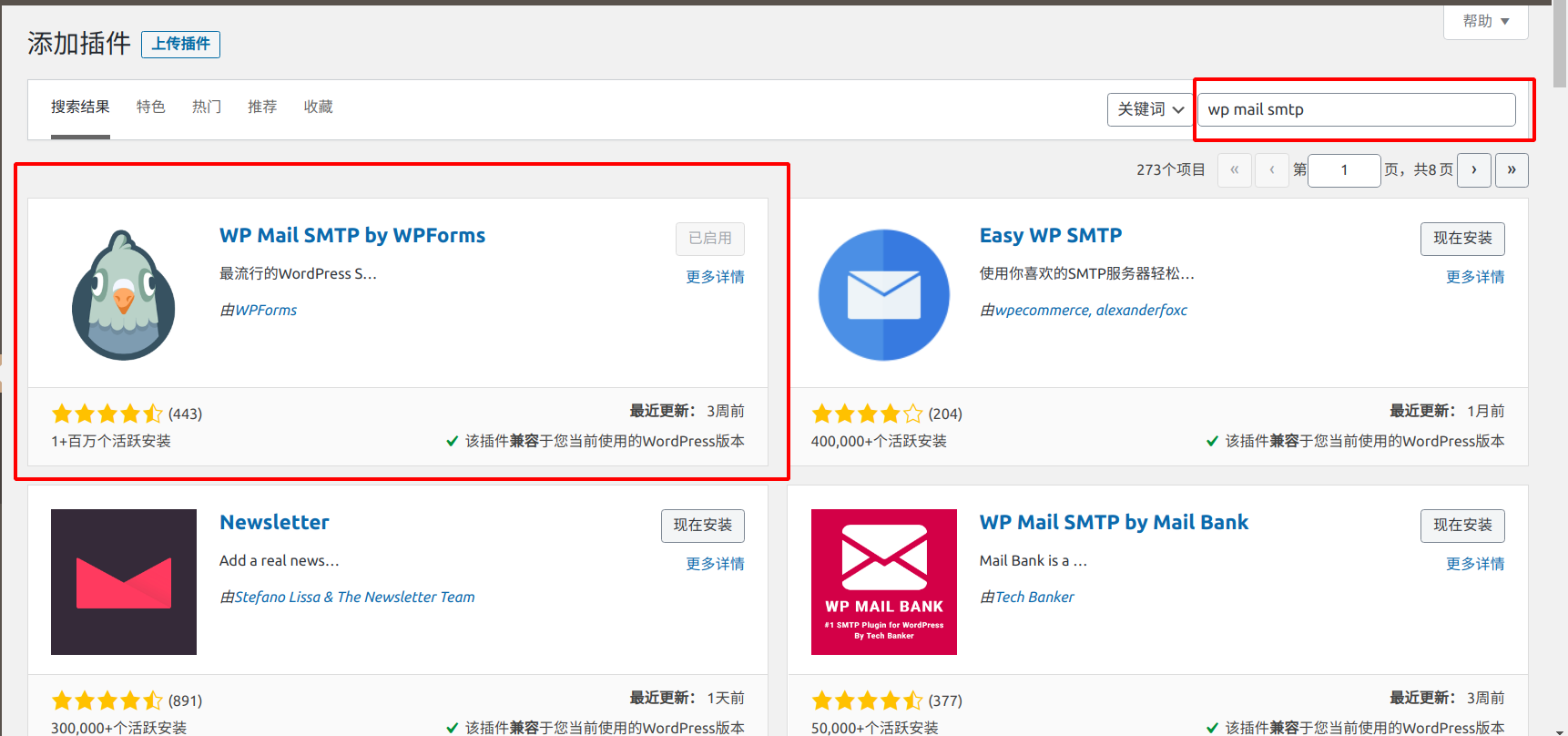This screenshot has height=736, width=1568.
Task: Click 现在安装 for Easy WP SMTP
Action: pos(1462,239)
